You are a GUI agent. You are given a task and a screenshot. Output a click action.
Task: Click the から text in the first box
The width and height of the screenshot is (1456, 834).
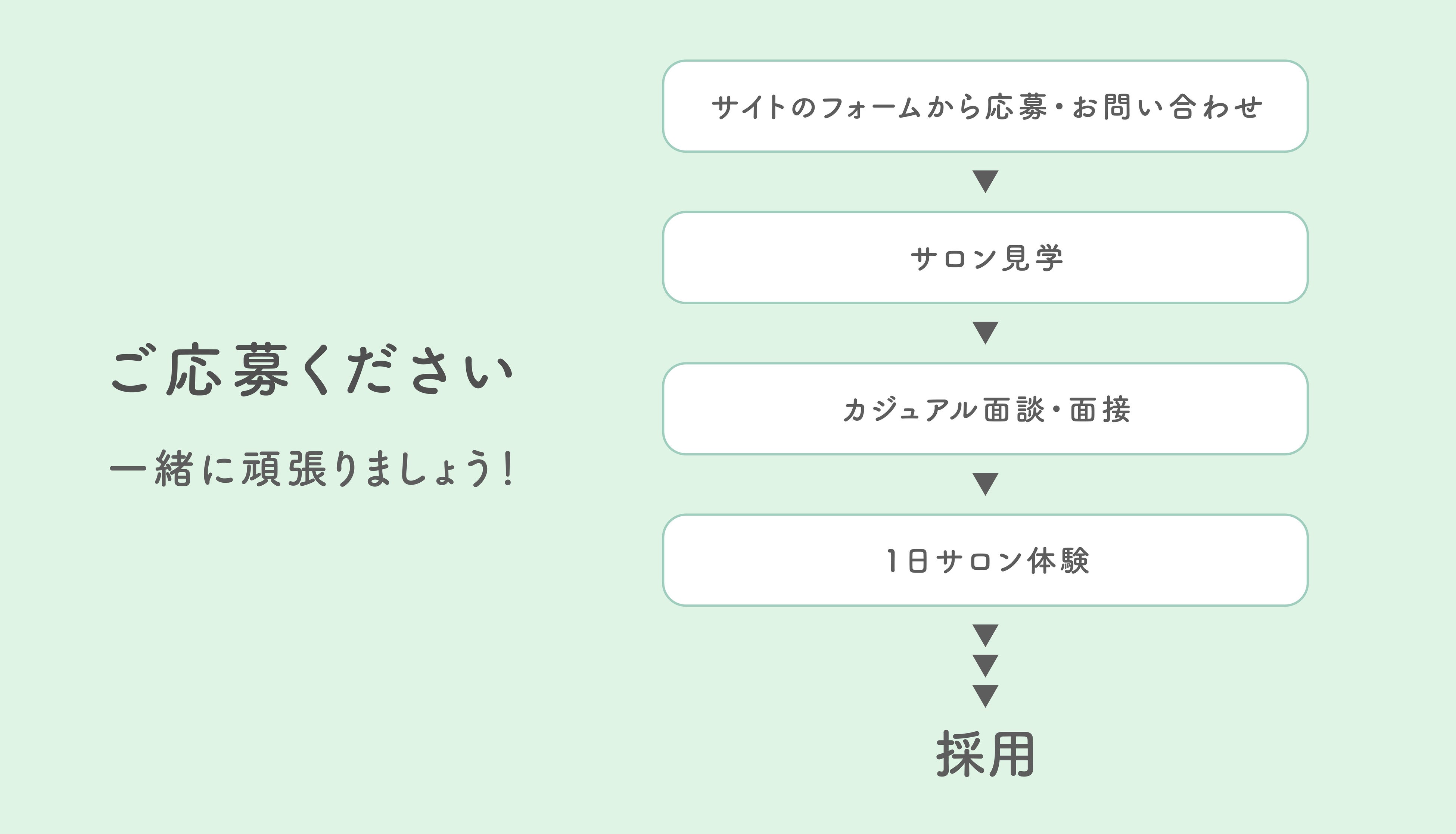pyautogui.click(x=952, y=107)
